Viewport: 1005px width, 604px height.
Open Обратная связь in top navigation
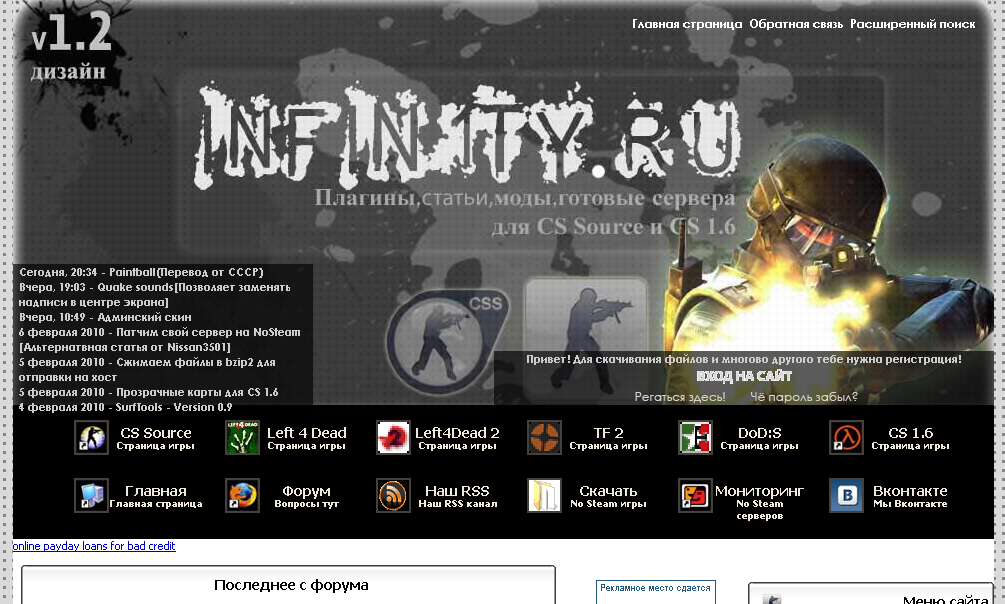[796, 24]
